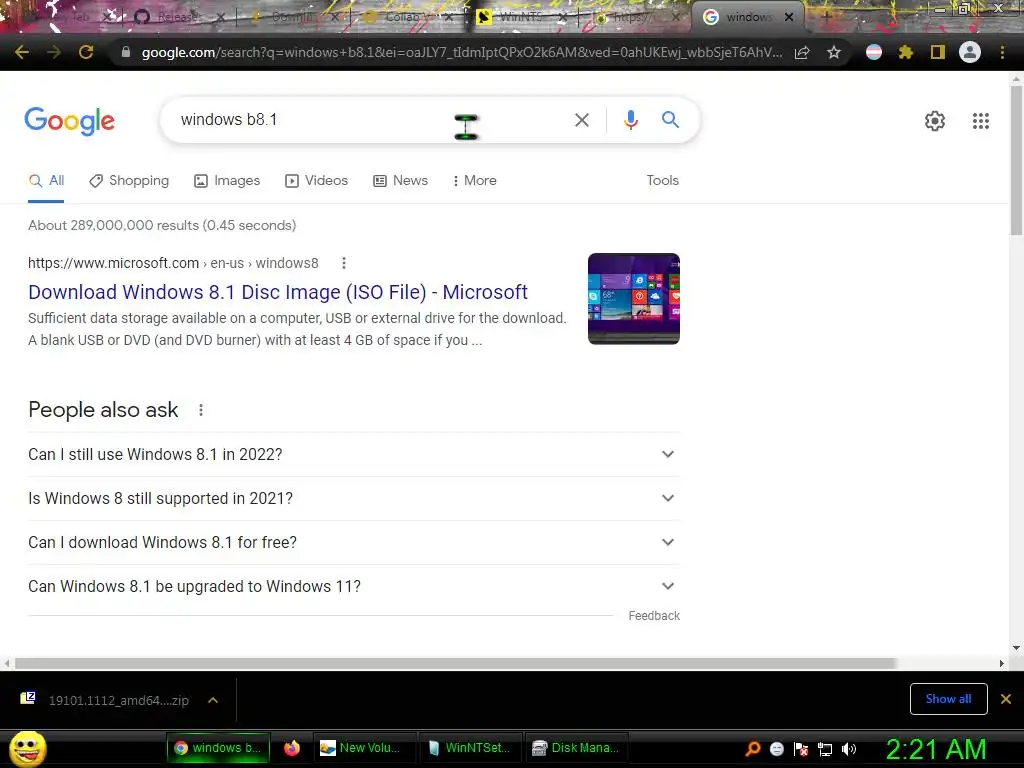Expand 'Can I download Windows 8.1 for free?'
The image size is (1024, 768).
pyautogui.click(x=353, y=543)
